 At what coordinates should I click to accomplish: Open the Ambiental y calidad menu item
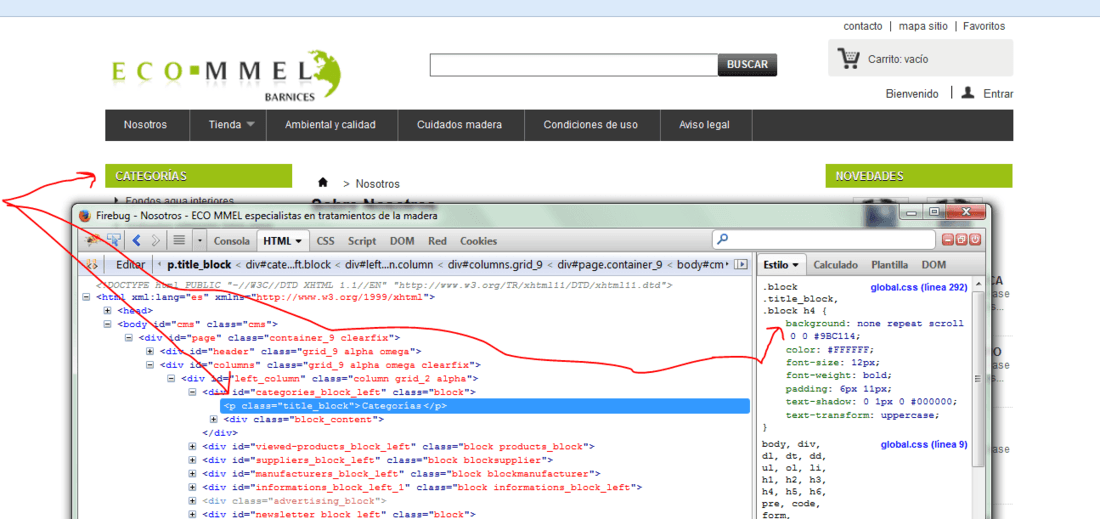pos(330,125)
